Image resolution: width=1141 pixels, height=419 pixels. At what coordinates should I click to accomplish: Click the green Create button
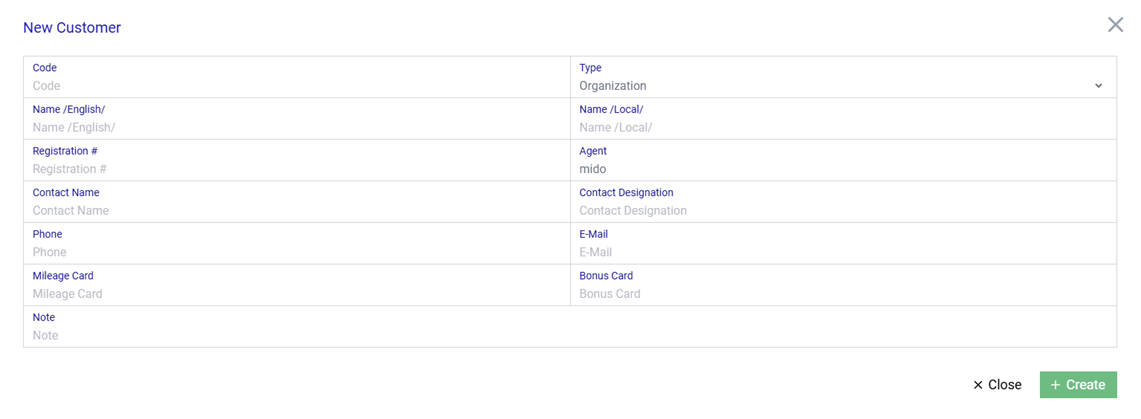pos(1078,385)
